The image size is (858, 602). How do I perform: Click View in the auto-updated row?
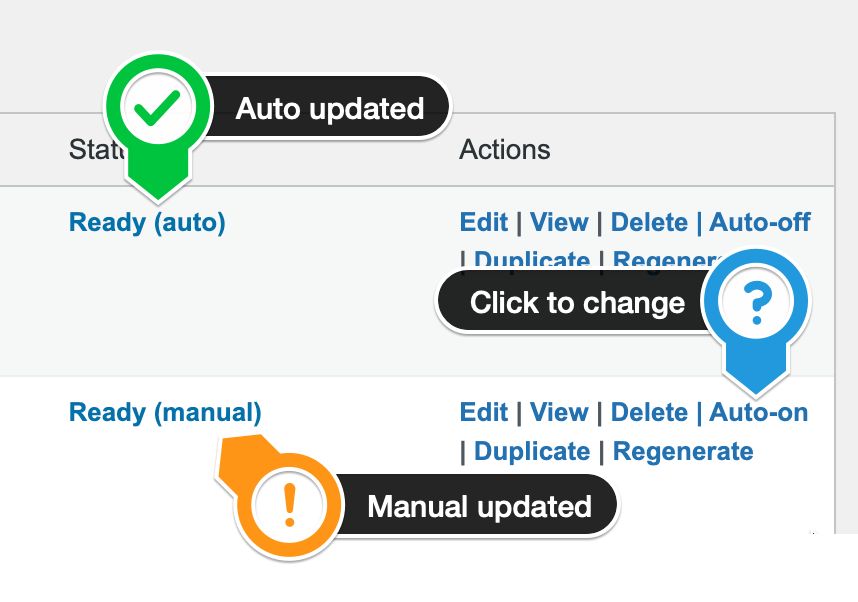[x=559, y=222]
